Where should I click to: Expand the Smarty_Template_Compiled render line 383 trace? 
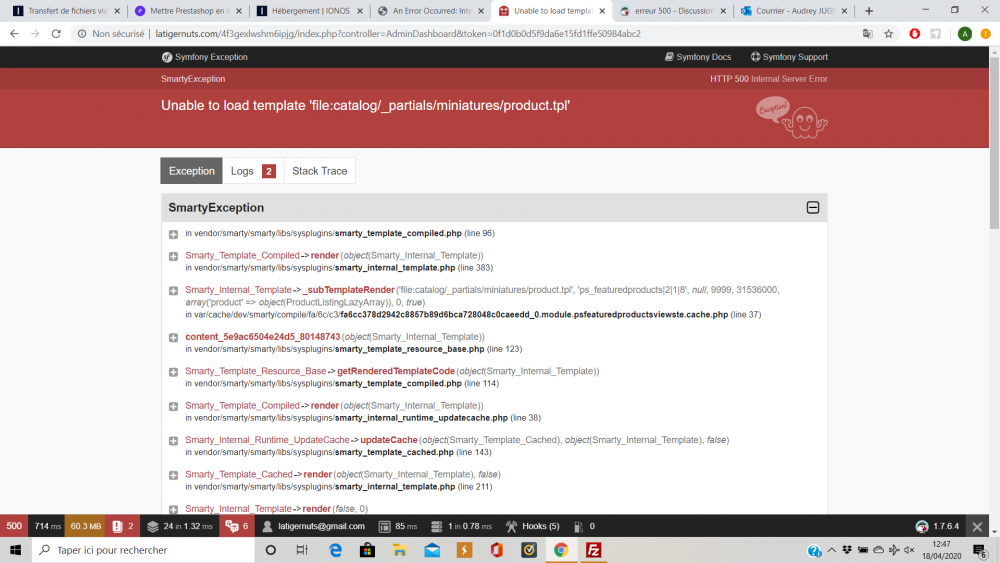coord(173,256)
